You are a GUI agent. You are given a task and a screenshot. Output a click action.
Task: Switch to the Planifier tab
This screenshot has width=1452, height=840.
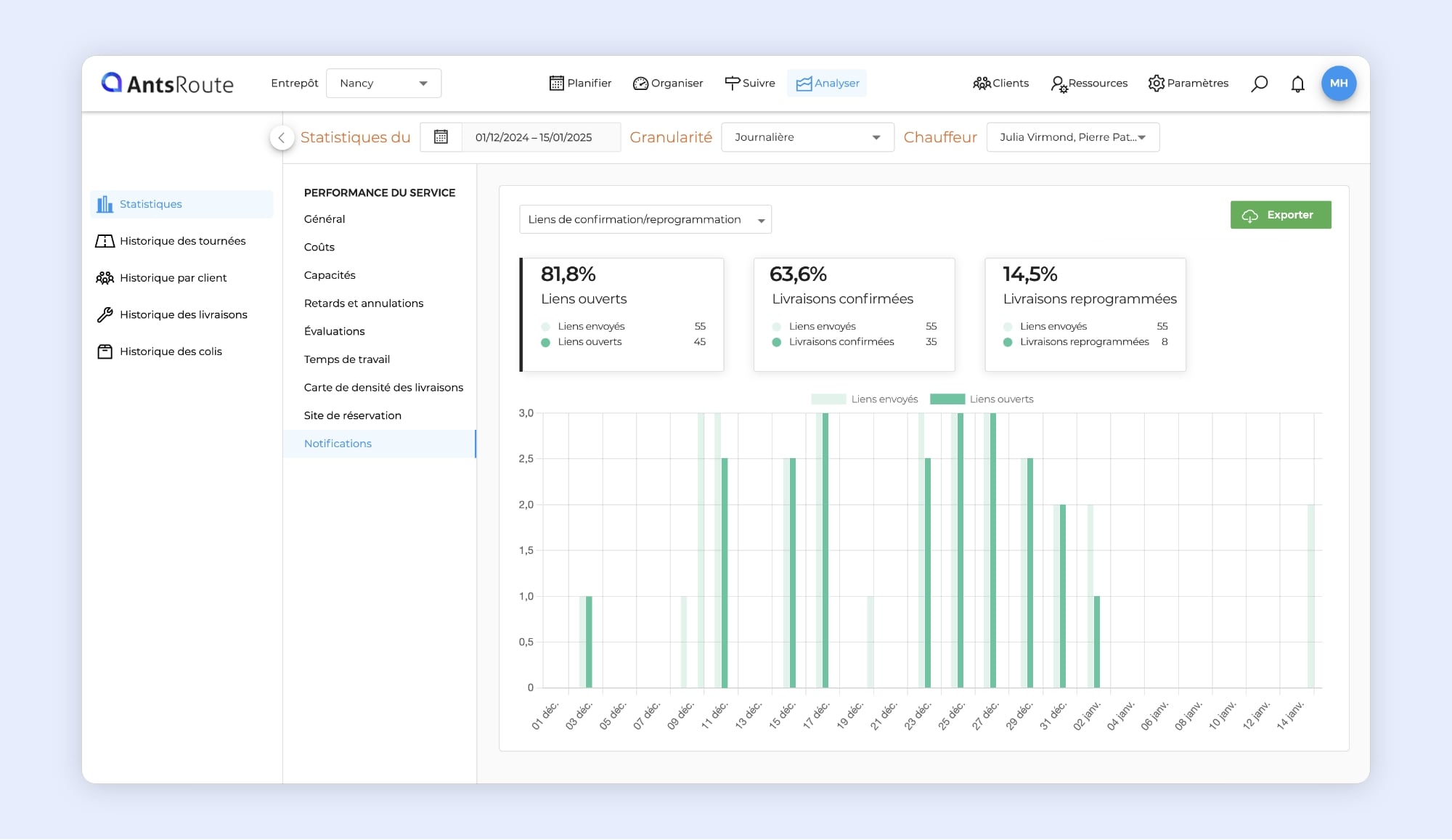(x=580, y=83)
